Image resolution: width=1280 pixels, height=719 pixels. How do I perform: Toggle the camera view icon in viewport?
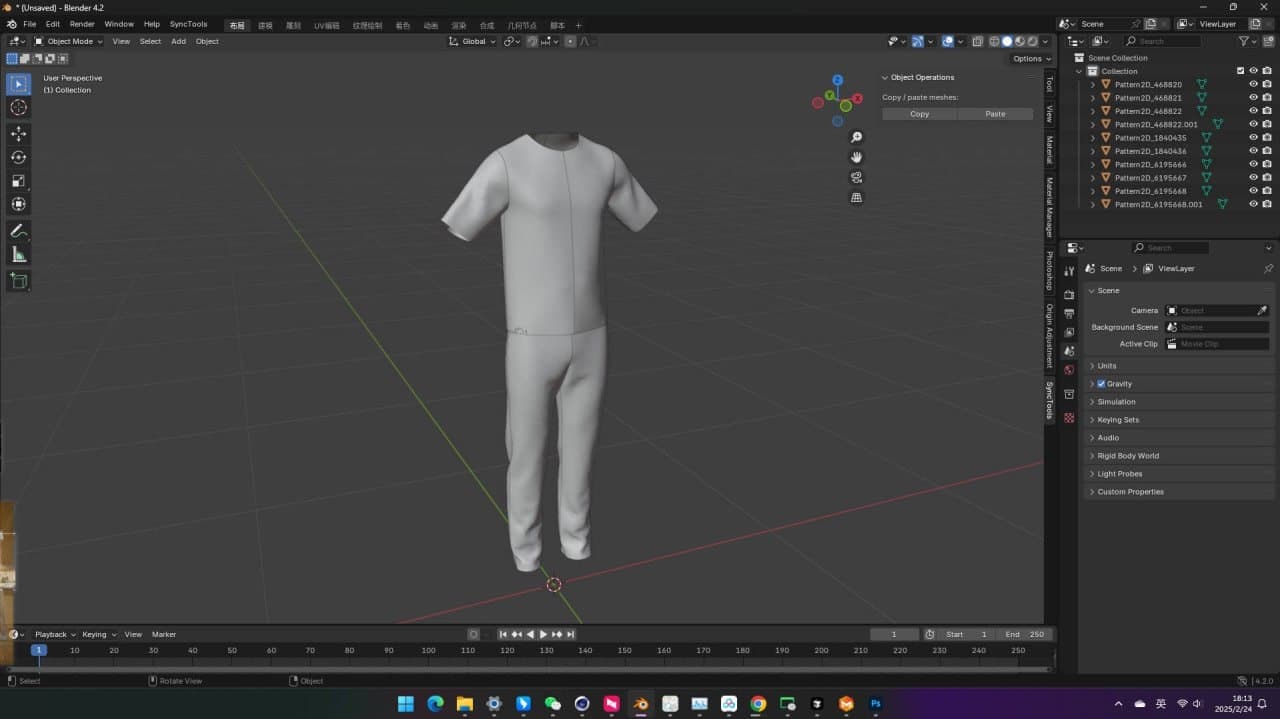[857, 177]
